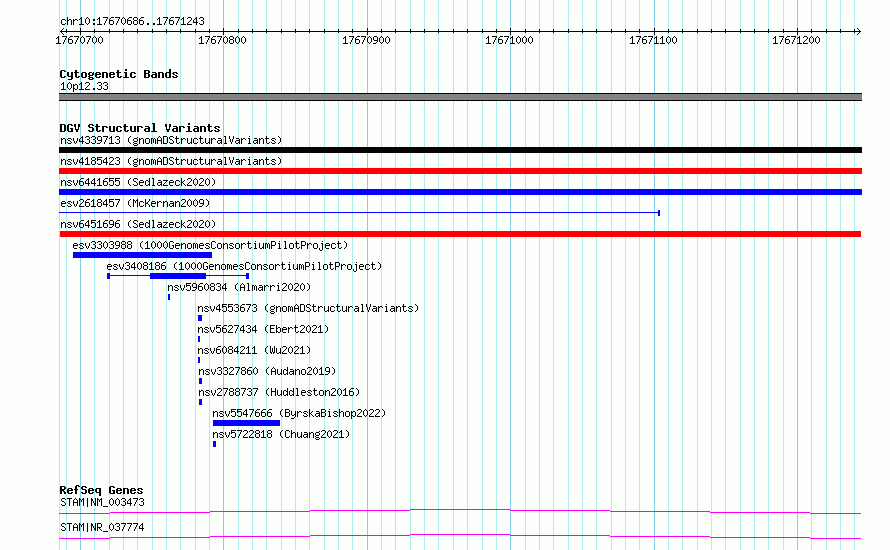The image size is (890, 550).
Task: Click nsv5722818 (Chuang2021) label
Action: click(281, 434)
